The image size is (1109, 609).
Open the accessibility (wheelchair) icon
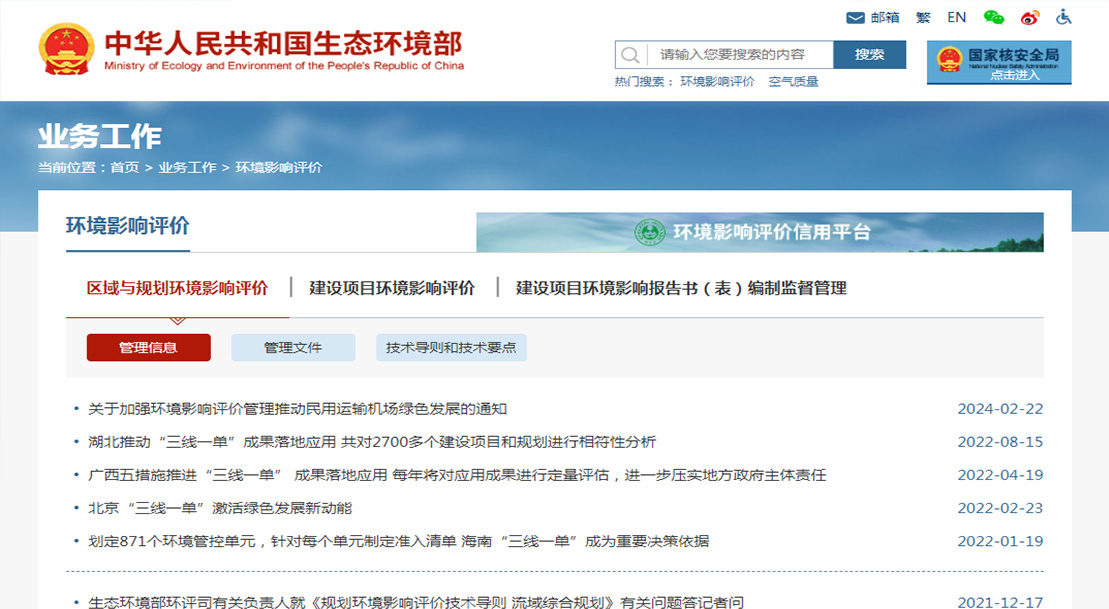(x=1062, y=17)
